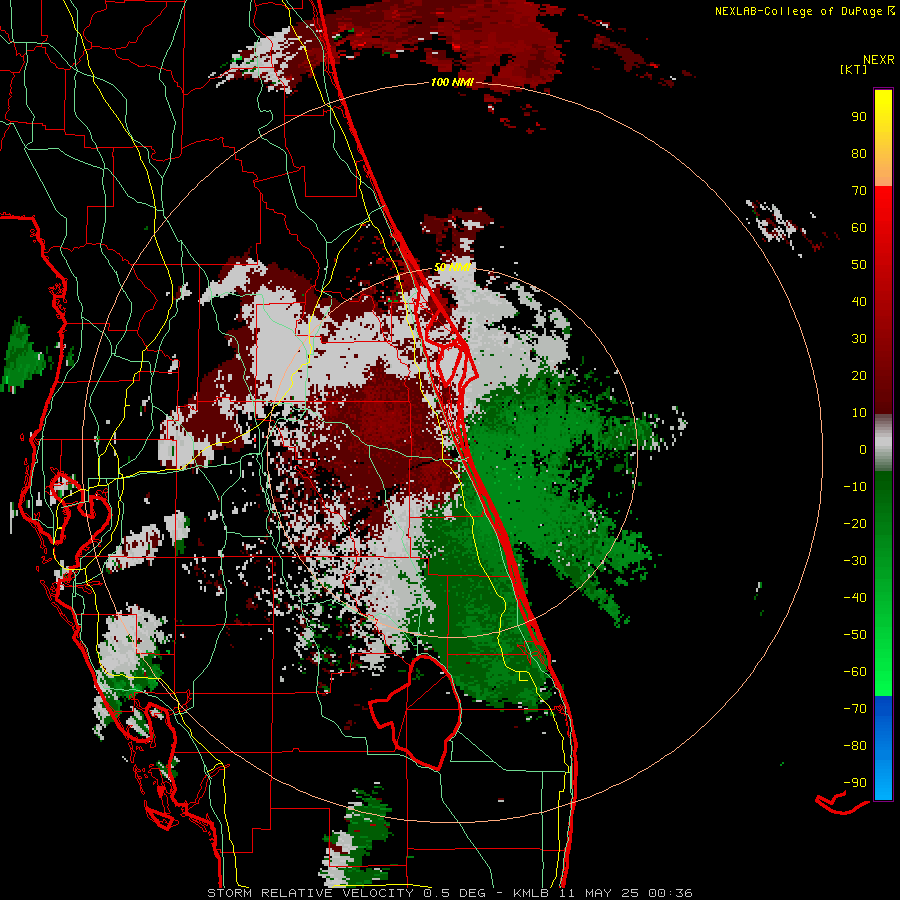Click the STORM RELATIVE VELOCITY caption text

click(310, 893)
